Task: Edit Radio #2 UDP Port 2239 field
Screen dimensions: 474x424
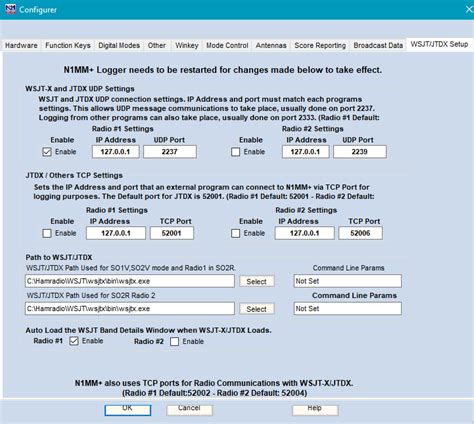Action: tap(360, 152)
